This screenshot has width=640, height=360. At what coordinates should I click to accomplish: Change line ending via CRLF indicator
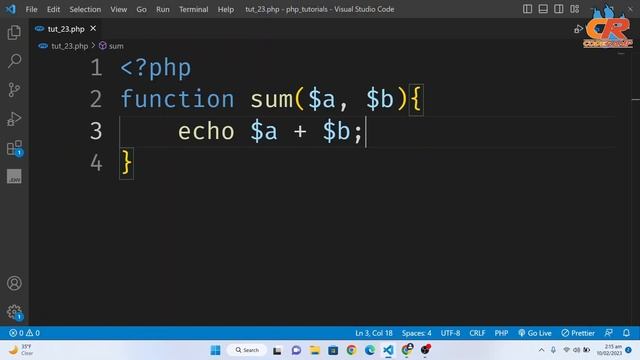(477, 333)
